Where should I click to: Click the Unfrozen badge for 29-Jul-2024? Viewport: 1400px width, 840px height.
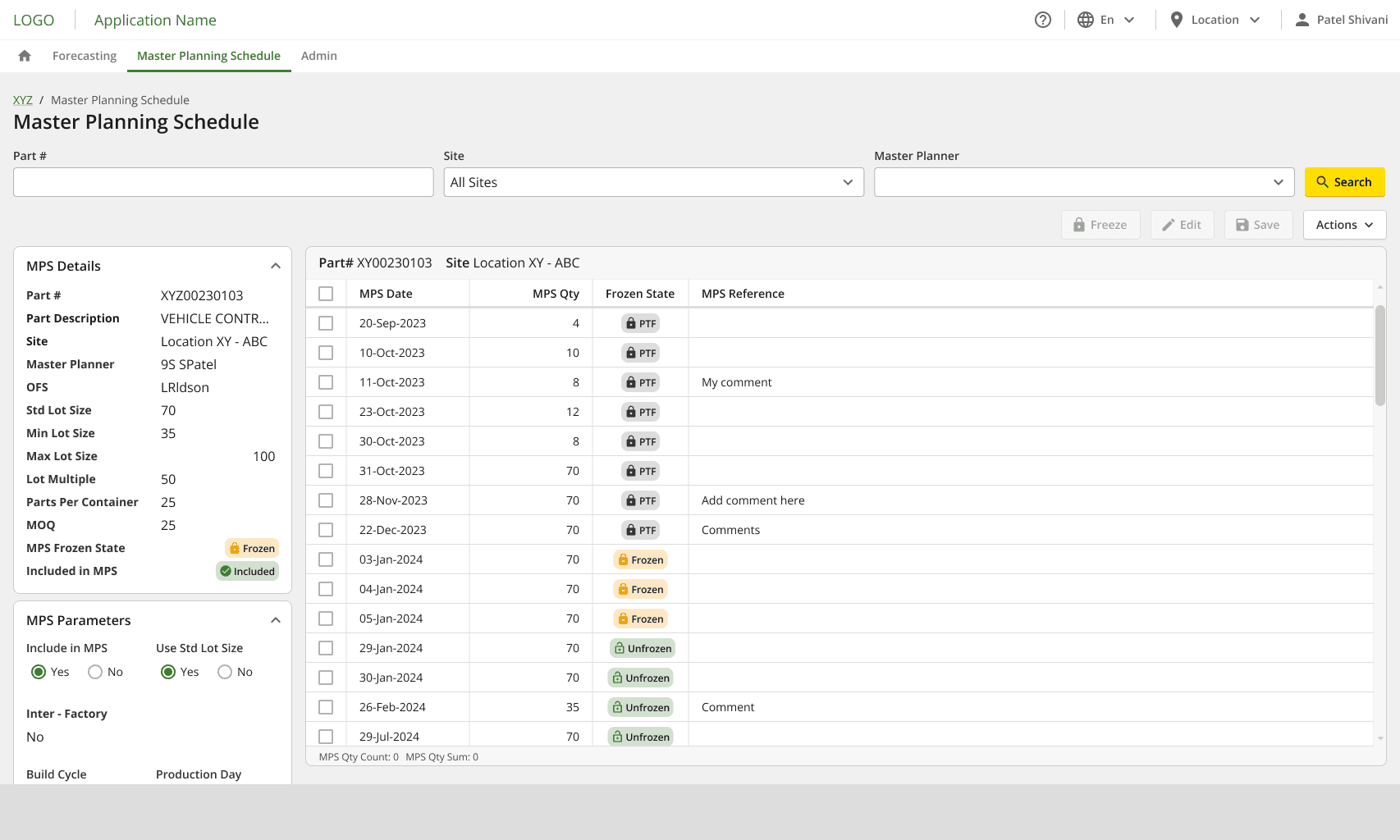click(x=641, y=737)
